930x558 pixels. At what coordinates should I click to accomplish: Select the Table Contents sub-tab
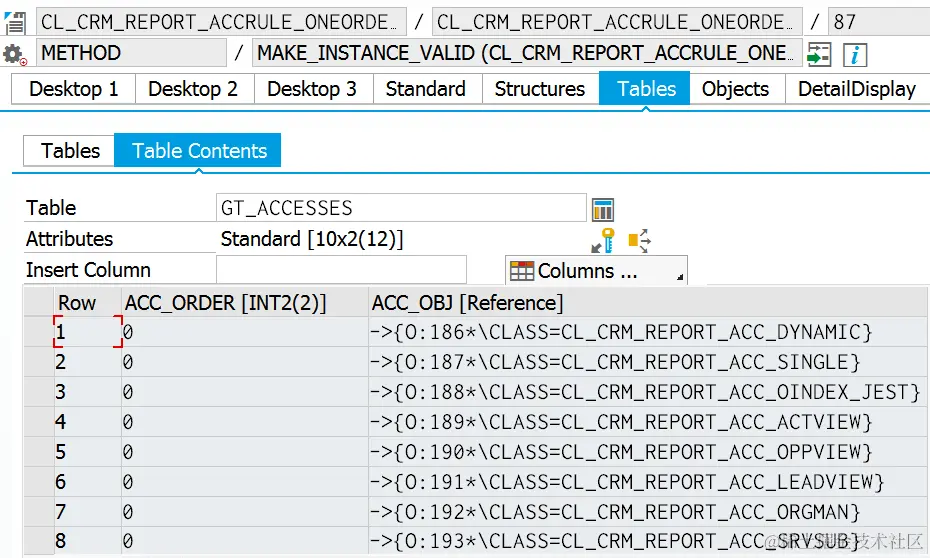[199, 151]
